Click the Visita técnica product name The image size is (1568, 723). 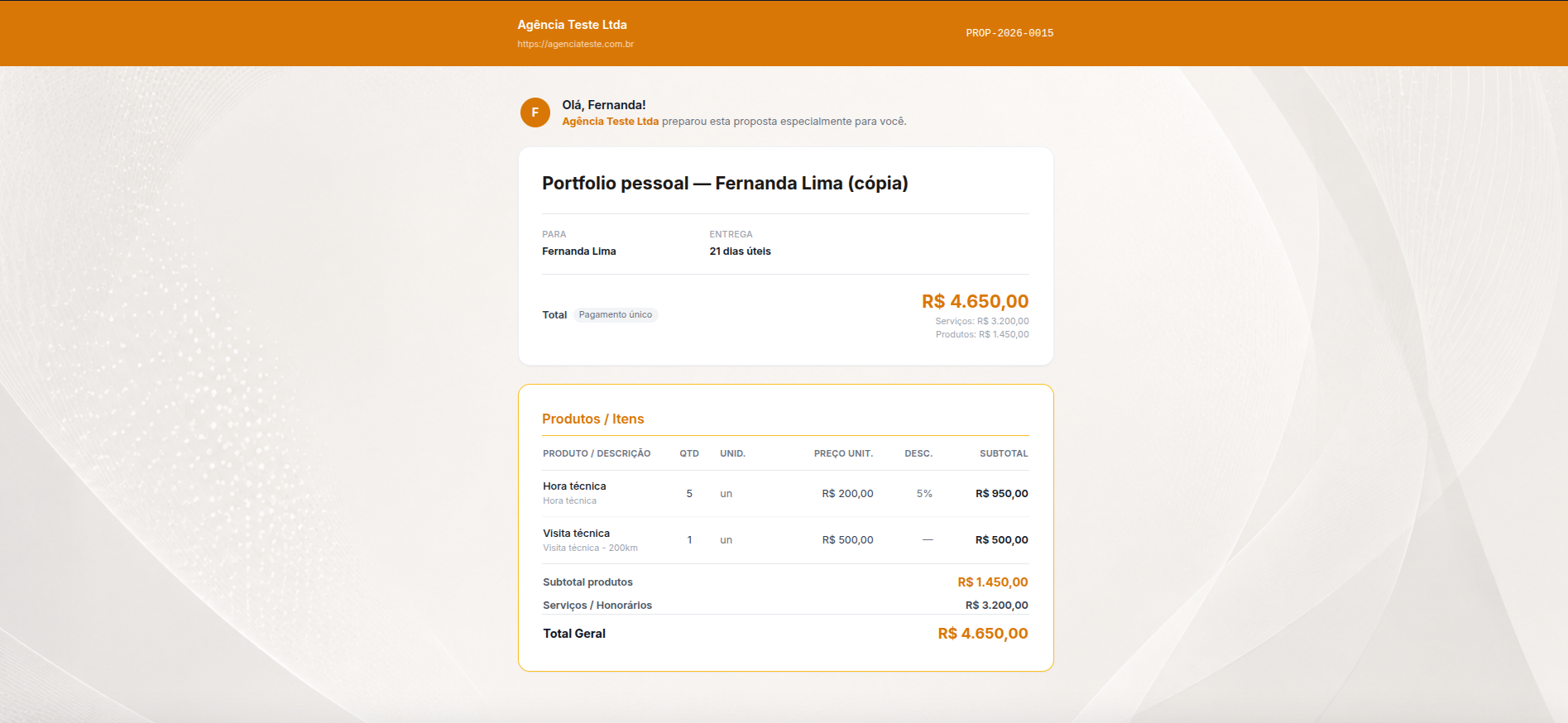click(x=576, y=534)
